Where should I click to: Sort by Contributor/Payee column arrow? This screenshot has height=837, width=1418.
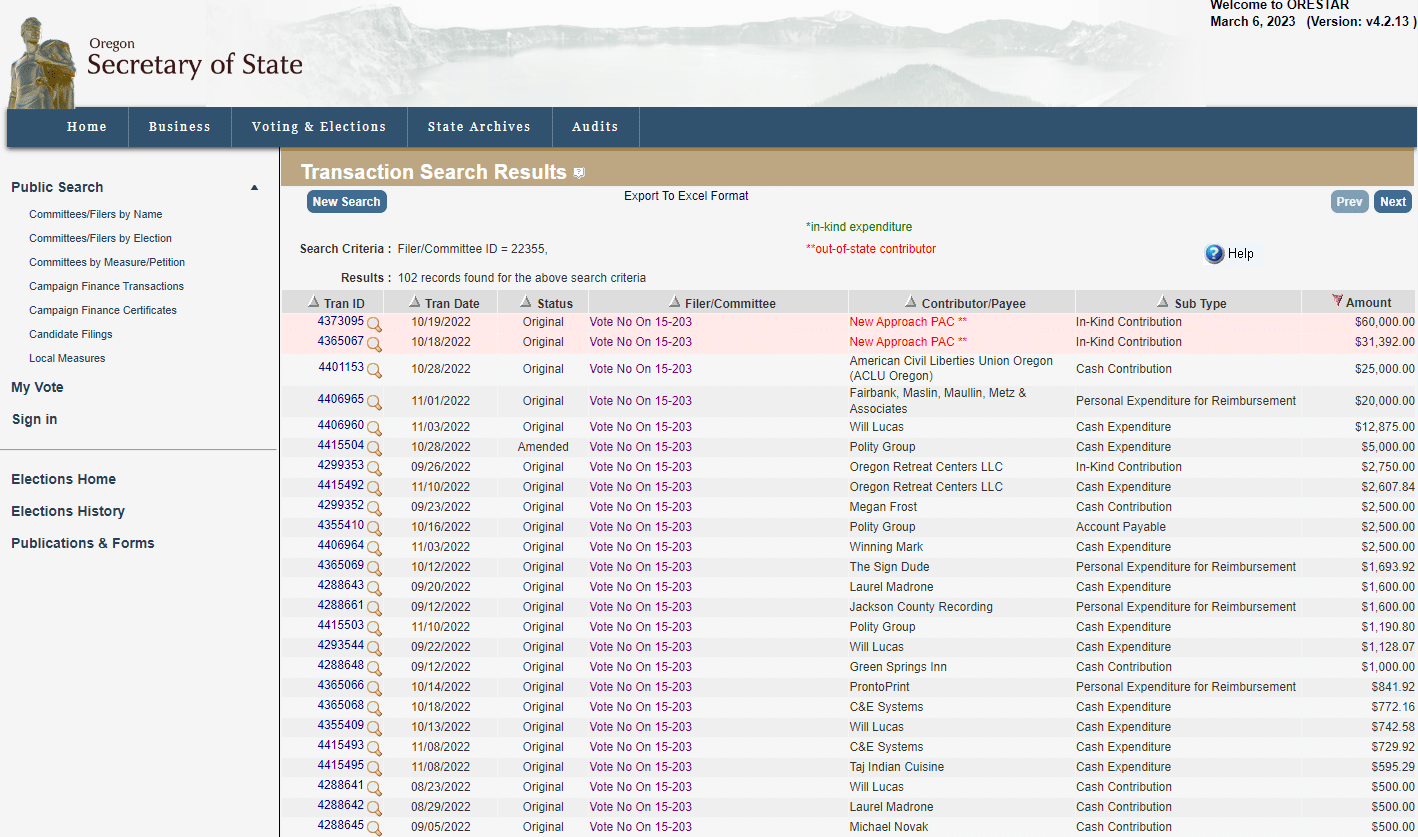(910, 302)
